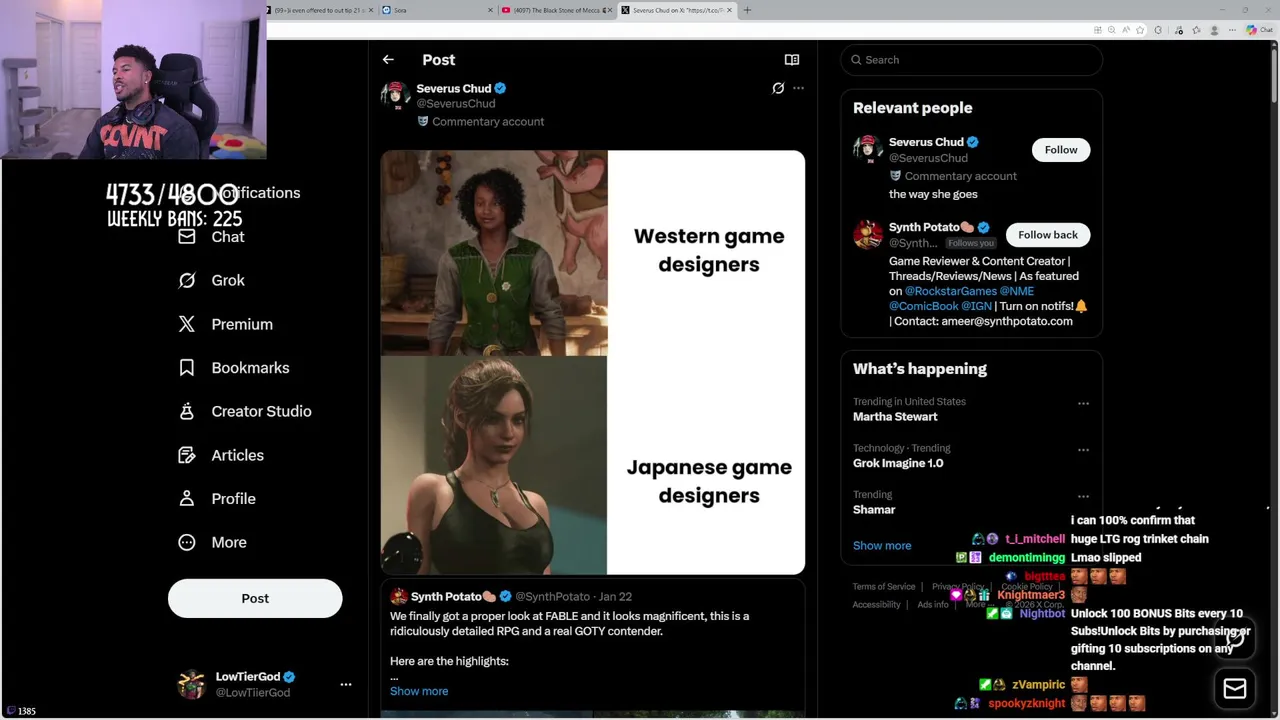Click the messages envelope drawer icon

coord(1235,688)
